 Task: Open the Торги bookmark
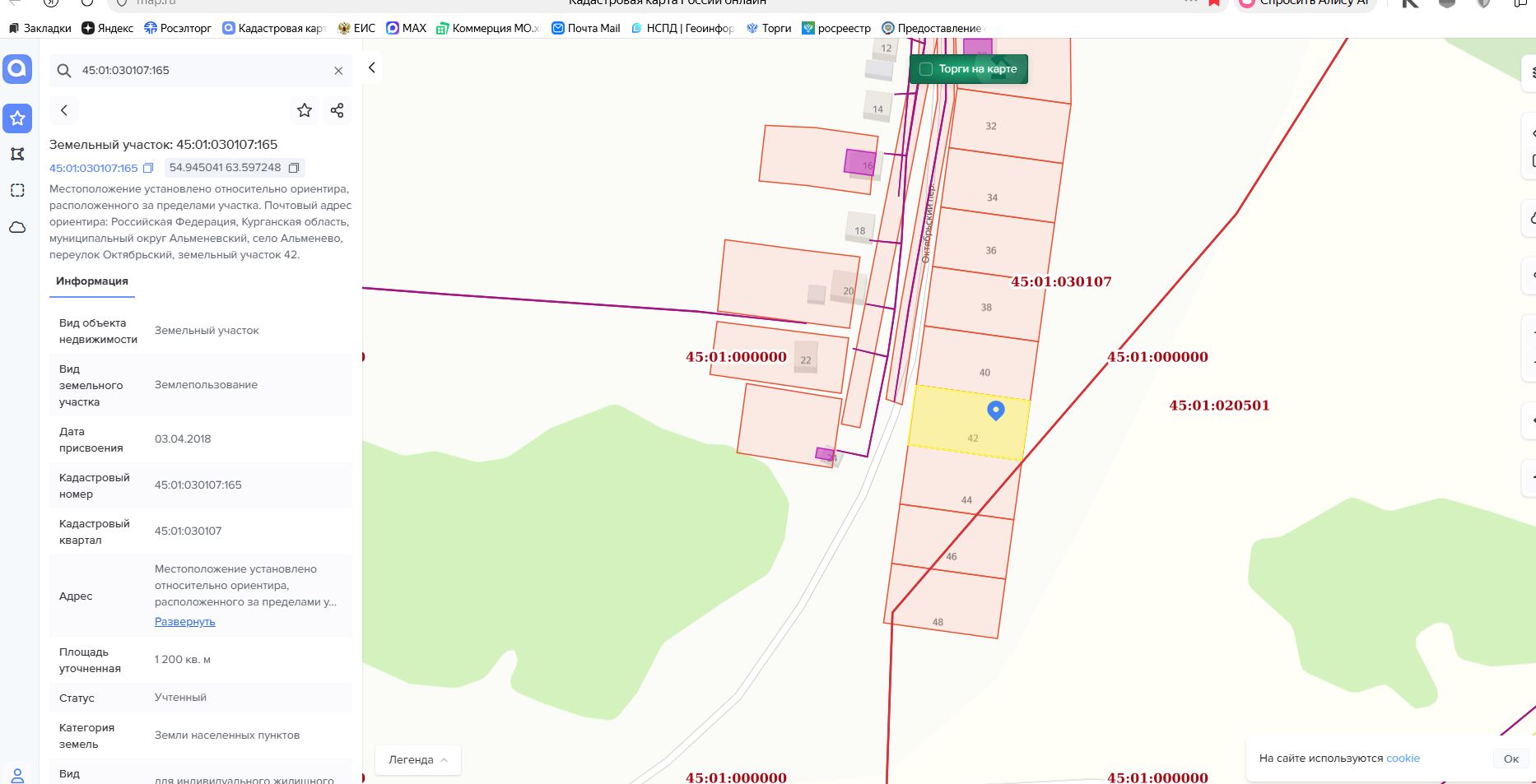(769, 28)
